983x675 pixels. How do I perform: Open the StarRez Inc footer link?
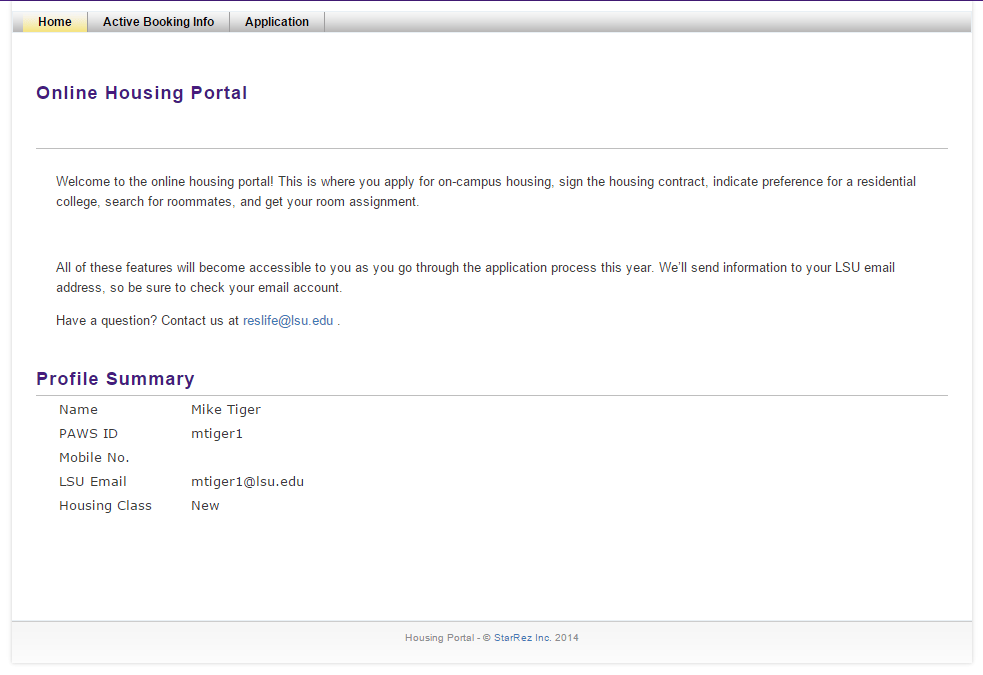(522, 637)
